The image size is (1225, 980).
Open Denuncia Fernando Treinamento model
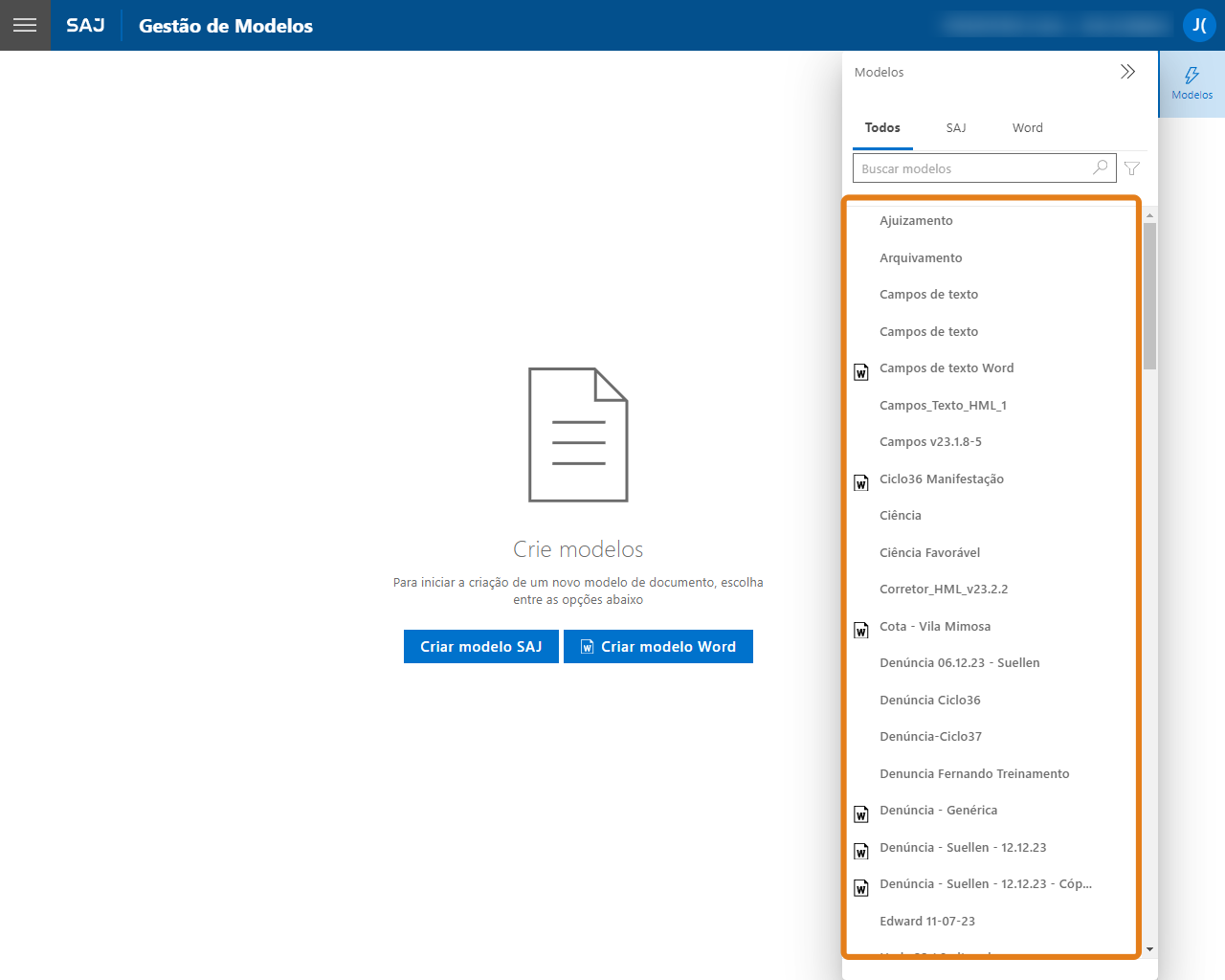(974, 774)
